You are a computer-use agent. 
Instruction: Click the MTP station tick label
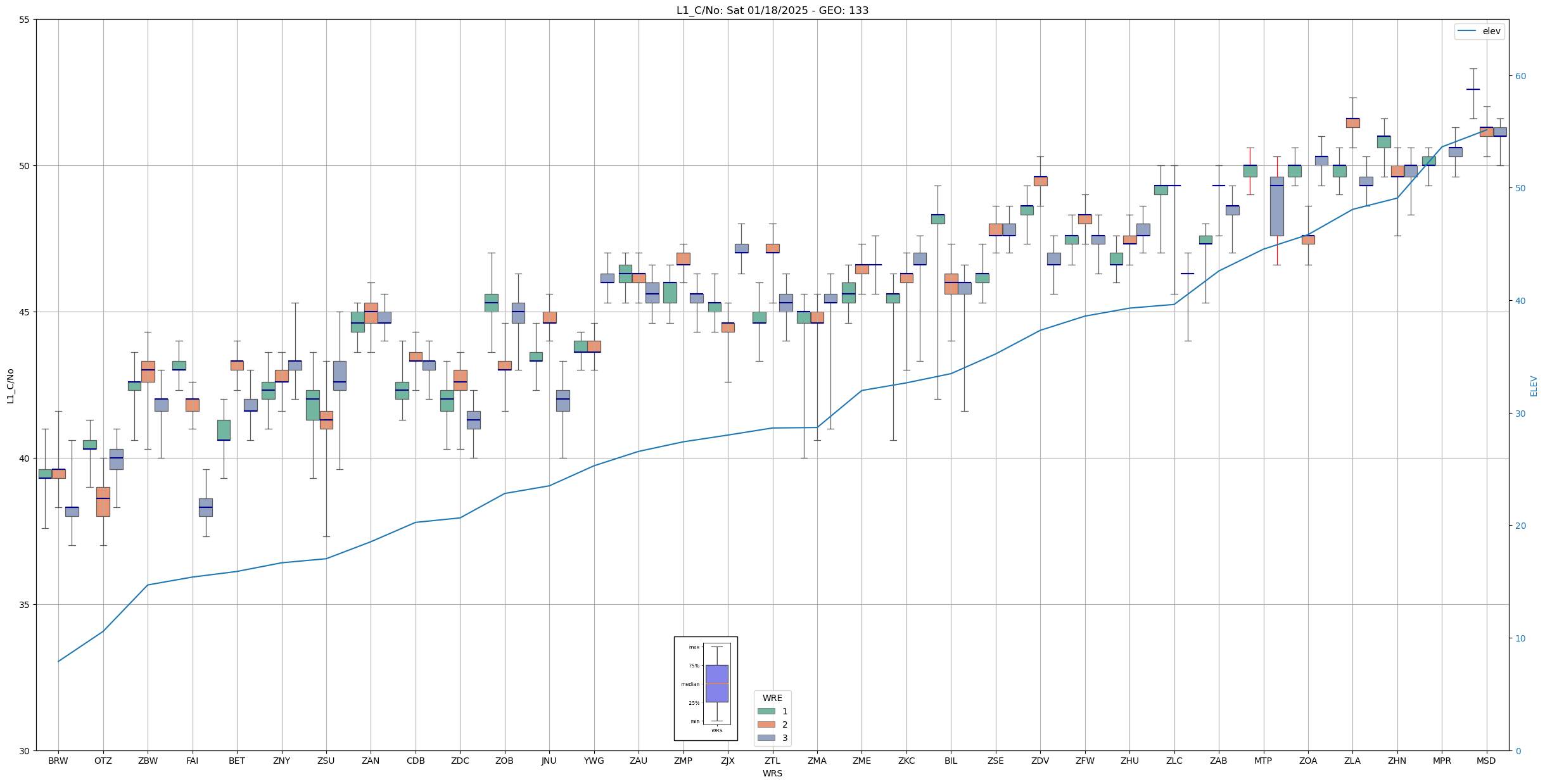coord(1263,761)
